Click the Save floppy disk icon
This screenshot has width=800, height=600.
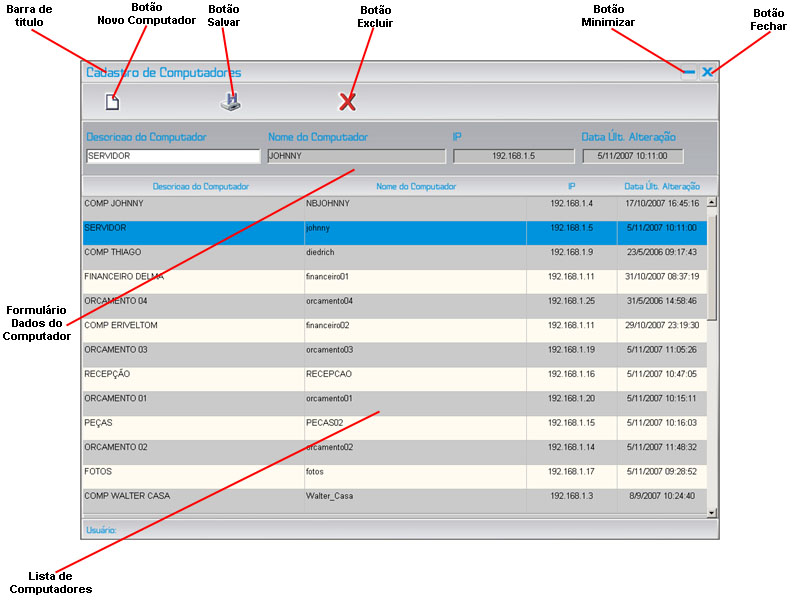coord(231,101)
